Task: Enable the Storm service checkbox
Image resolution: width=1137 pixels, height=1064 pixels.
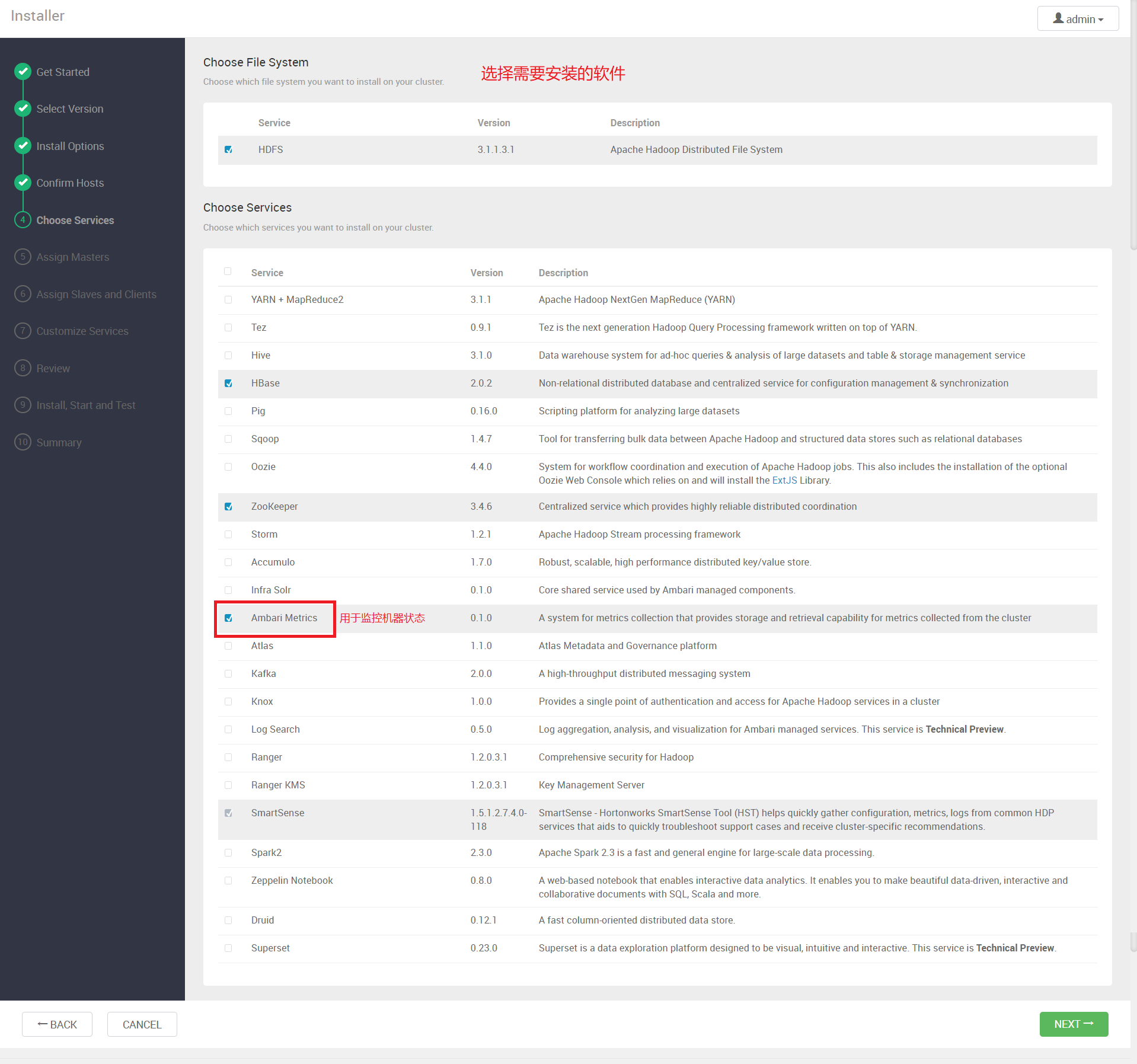Action: tap(228, 535)
